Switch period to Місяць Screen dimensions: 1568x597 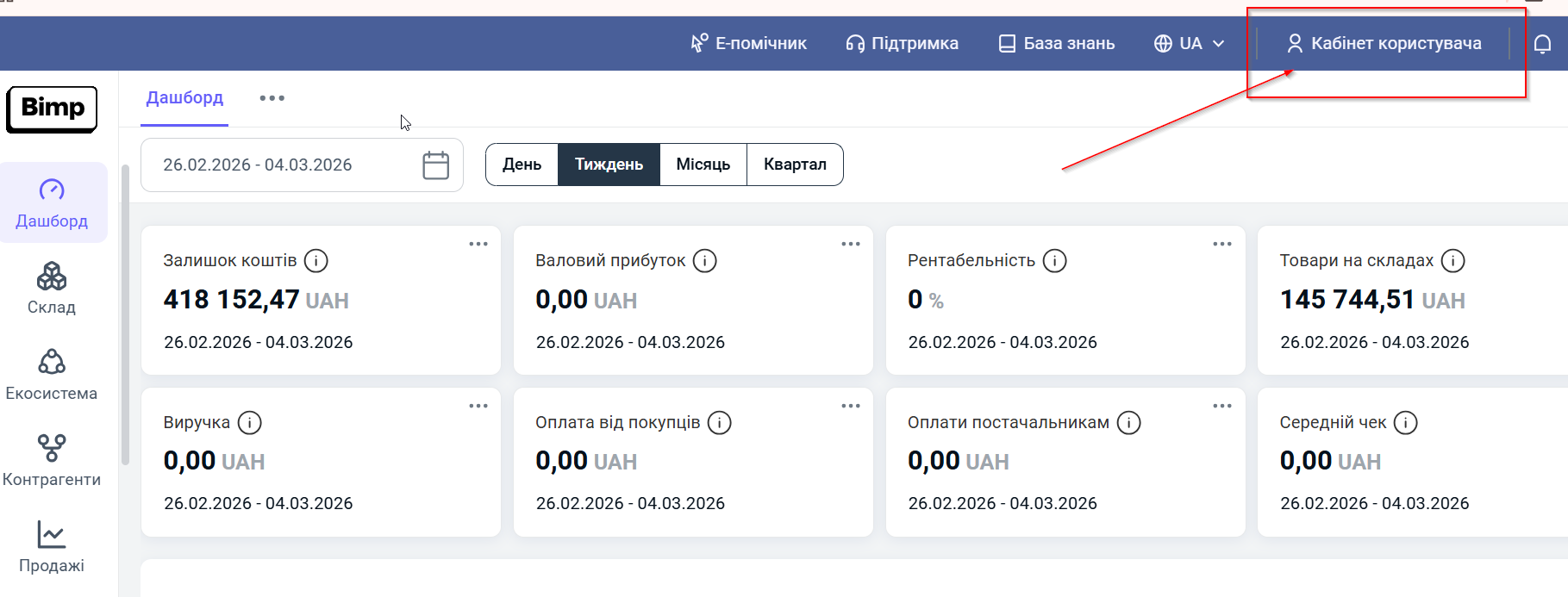(703, 165)
